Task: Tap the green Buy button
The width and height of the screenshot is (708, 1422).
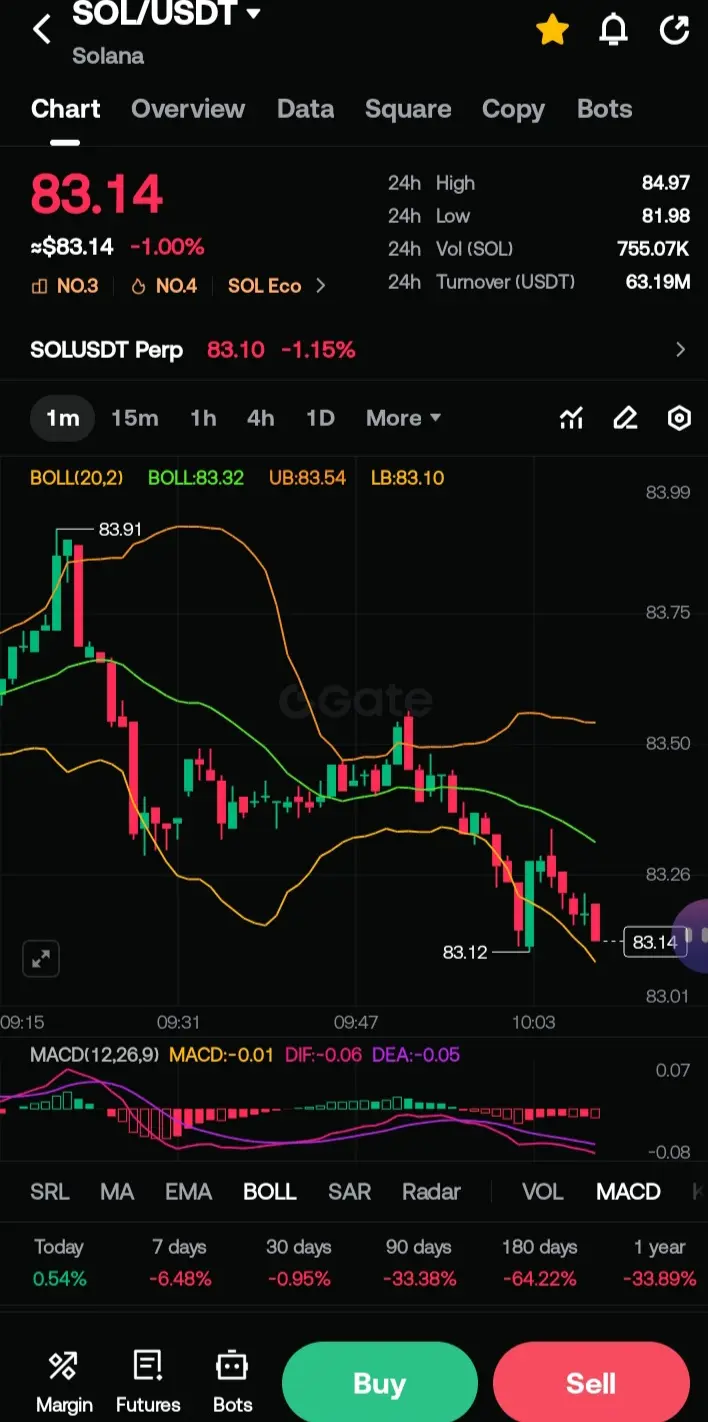Action: click(379, 1384)
